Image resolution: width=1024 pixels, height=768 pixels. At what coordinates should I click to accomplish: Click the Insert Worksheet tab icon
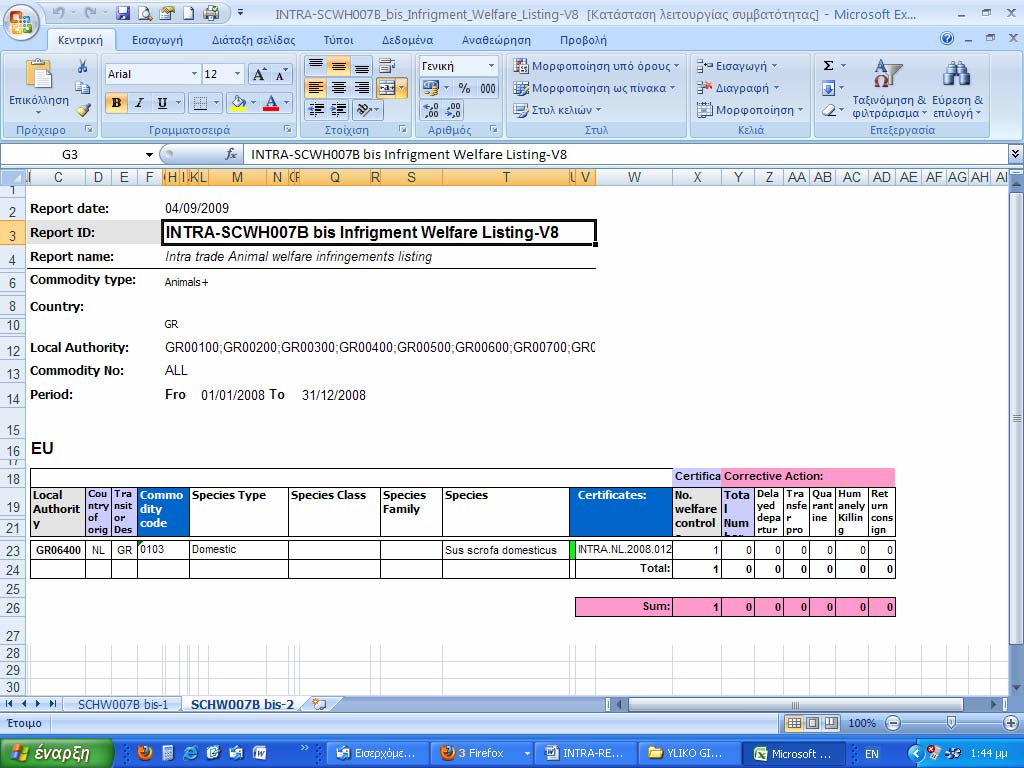click(x=319, y=704)
